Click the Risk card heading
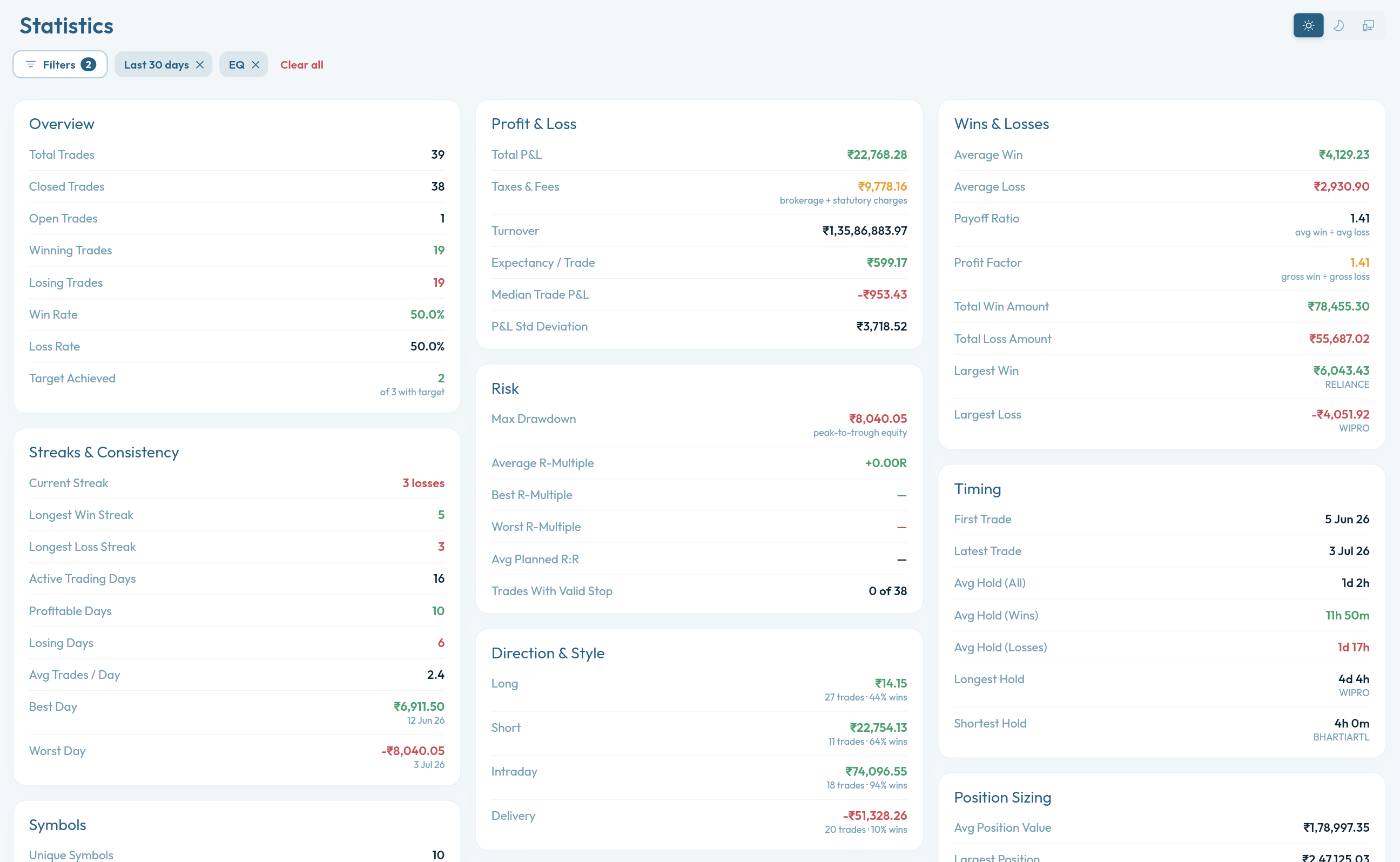 (x=505, y=388)
